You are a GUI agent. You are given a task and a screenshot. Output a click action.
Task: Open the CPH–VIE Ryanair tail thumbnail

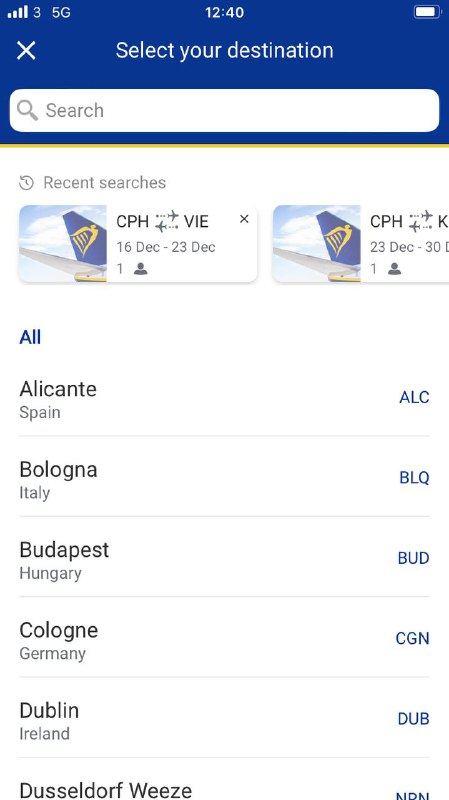point(63,243)
